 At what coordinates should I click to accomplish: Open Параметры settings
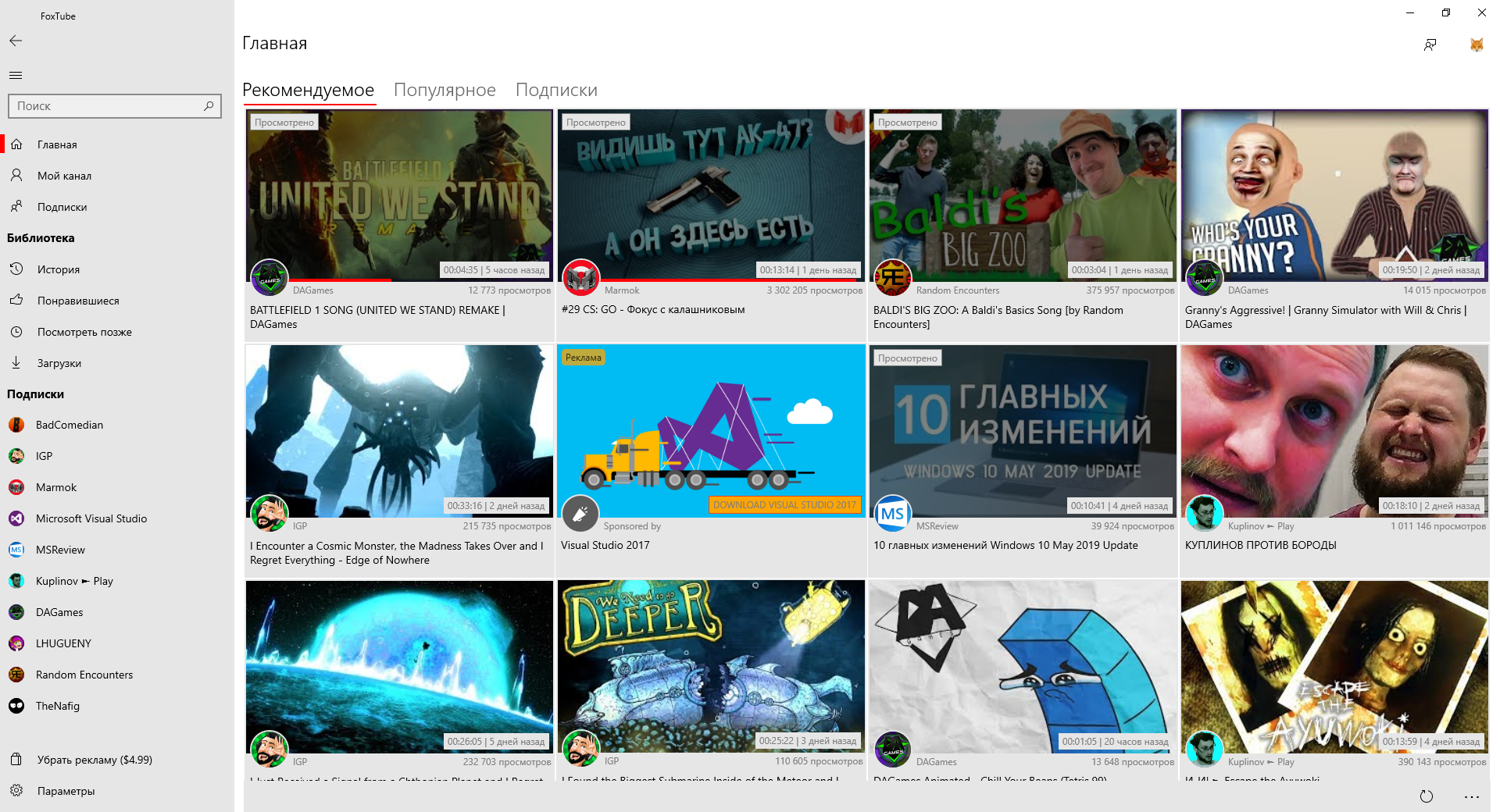click(66, 791)
